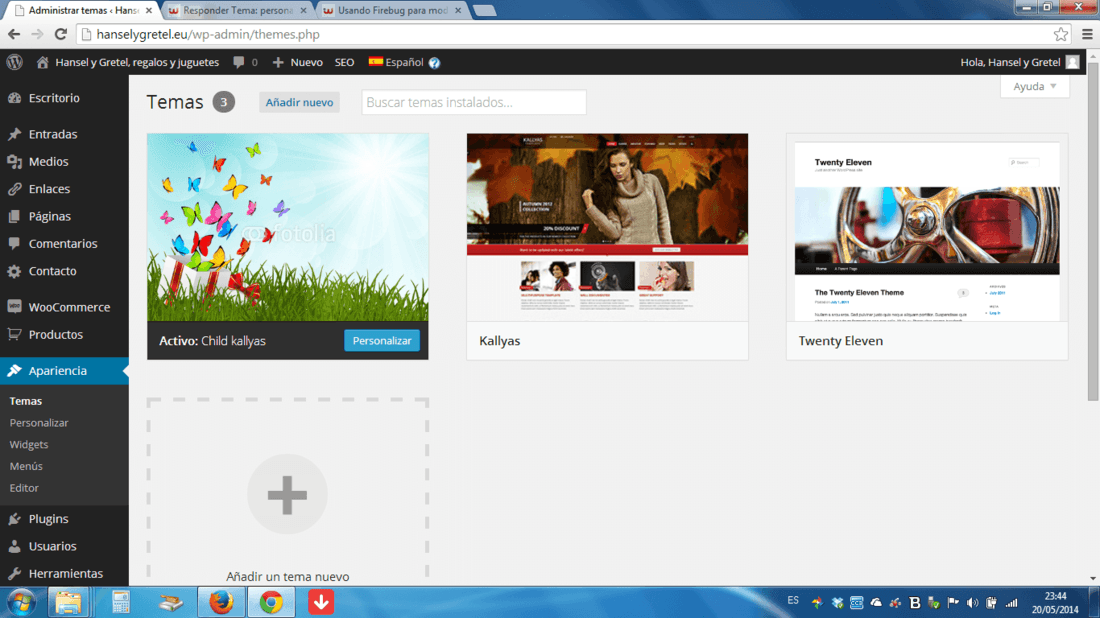Click the blue help question mark icon
This screenshot has height=618, width=1100.
pos(434,62)
